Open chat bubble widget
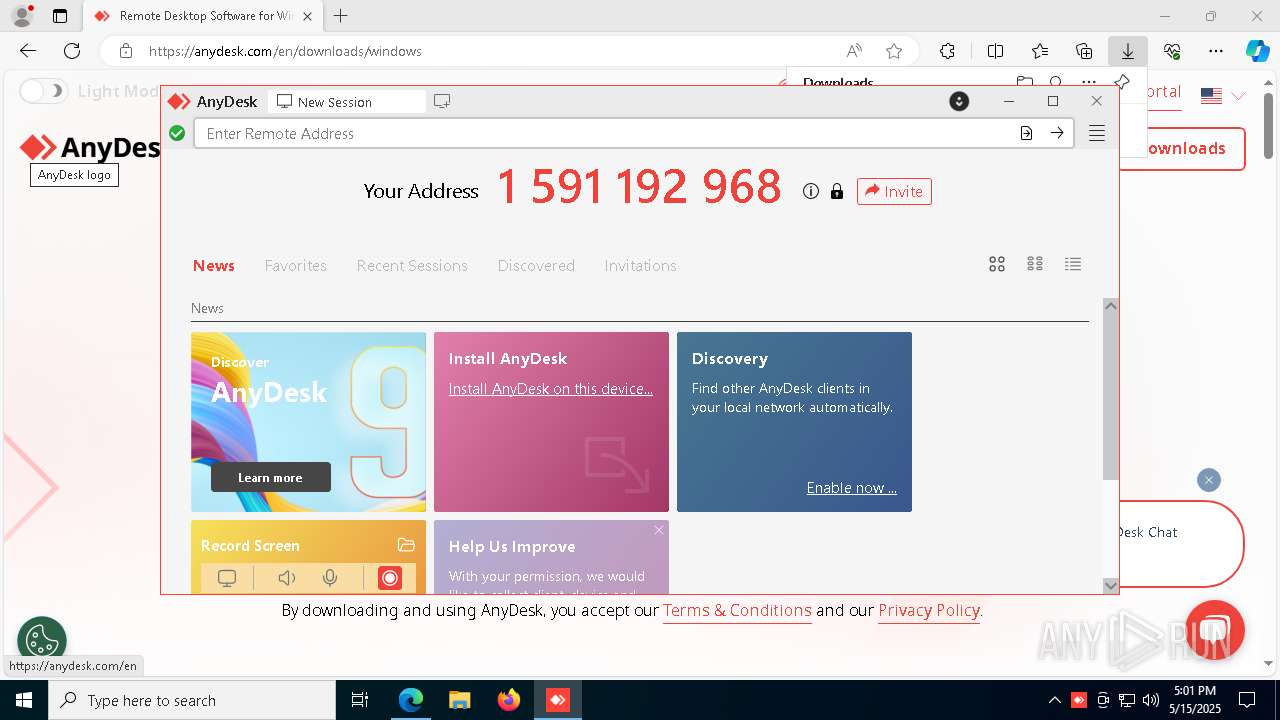The height and width of the screenshot is (720, 1280). [x=1215, y=630]
